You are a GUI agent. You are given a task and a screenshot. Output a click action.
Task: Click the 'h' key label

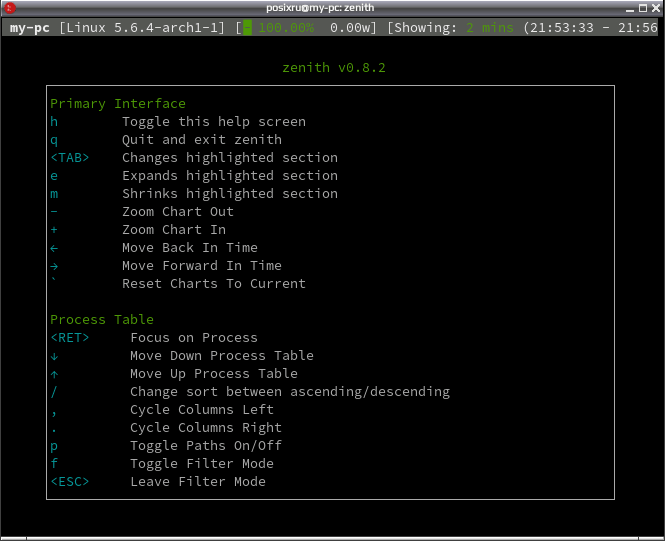[54, 122]
